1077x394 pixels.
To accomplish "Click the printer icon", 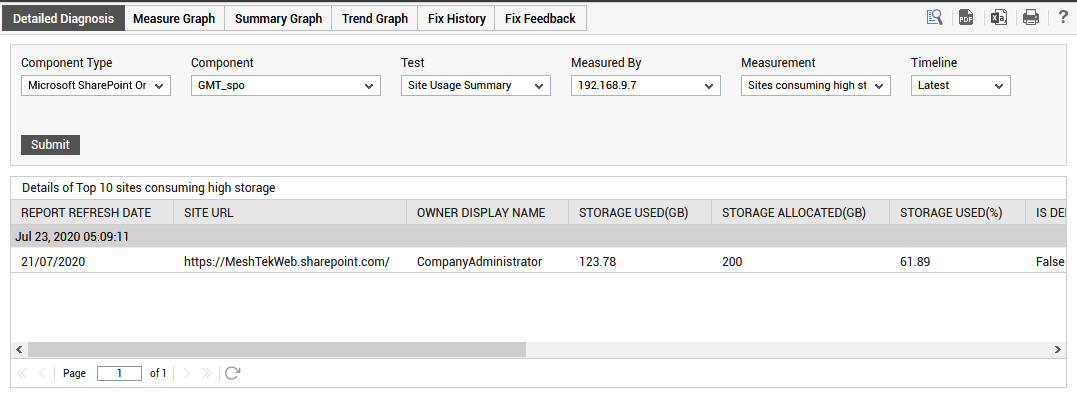I will [1031, 18].
